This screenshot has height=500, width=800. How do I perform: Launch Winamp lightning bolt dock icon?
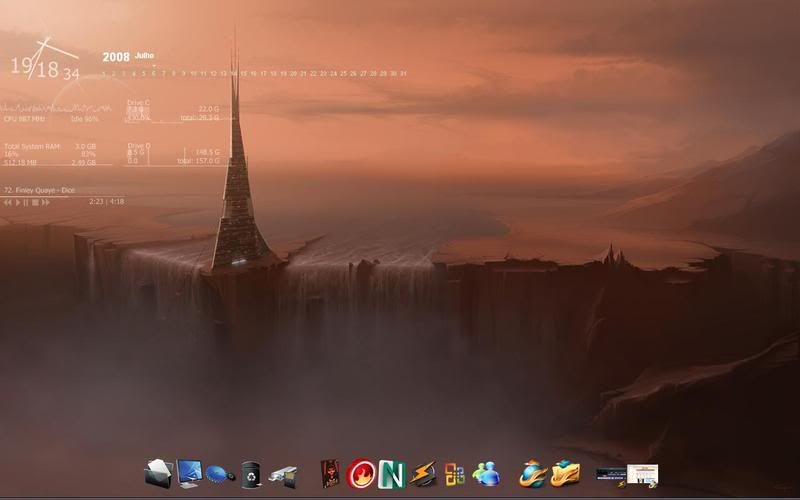click(x=423, y=474)
